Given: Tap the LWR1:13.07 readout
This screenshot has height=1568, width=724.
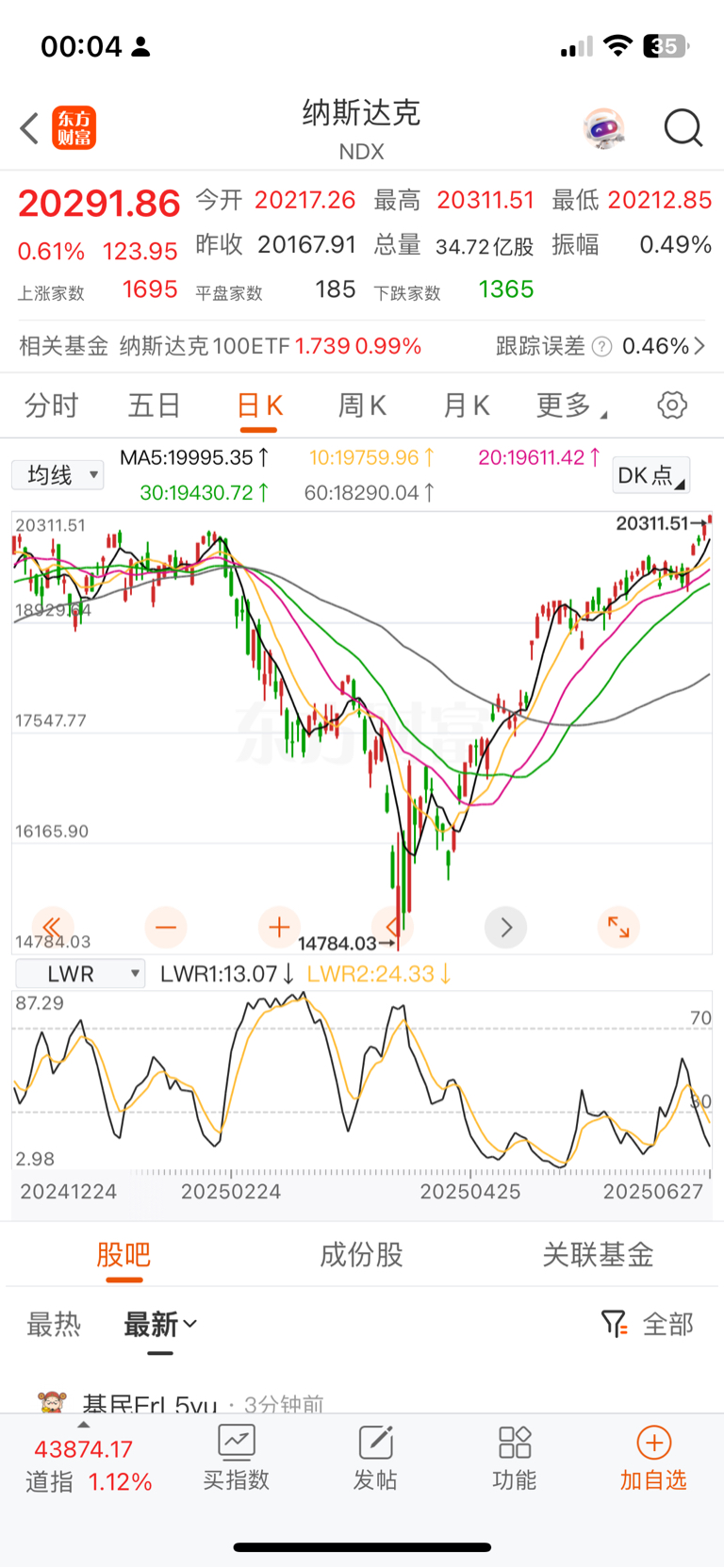Looking at the screenshot, I should click(x=227, y=974).
